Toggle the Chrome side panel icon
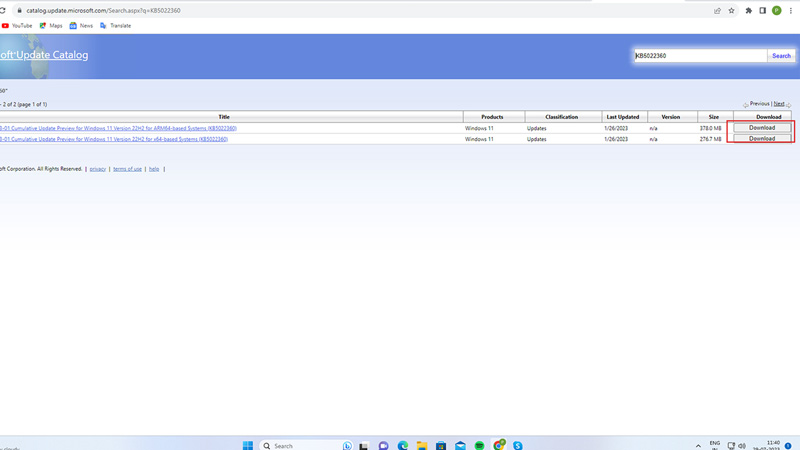The image size is (800, 450). 763,10
